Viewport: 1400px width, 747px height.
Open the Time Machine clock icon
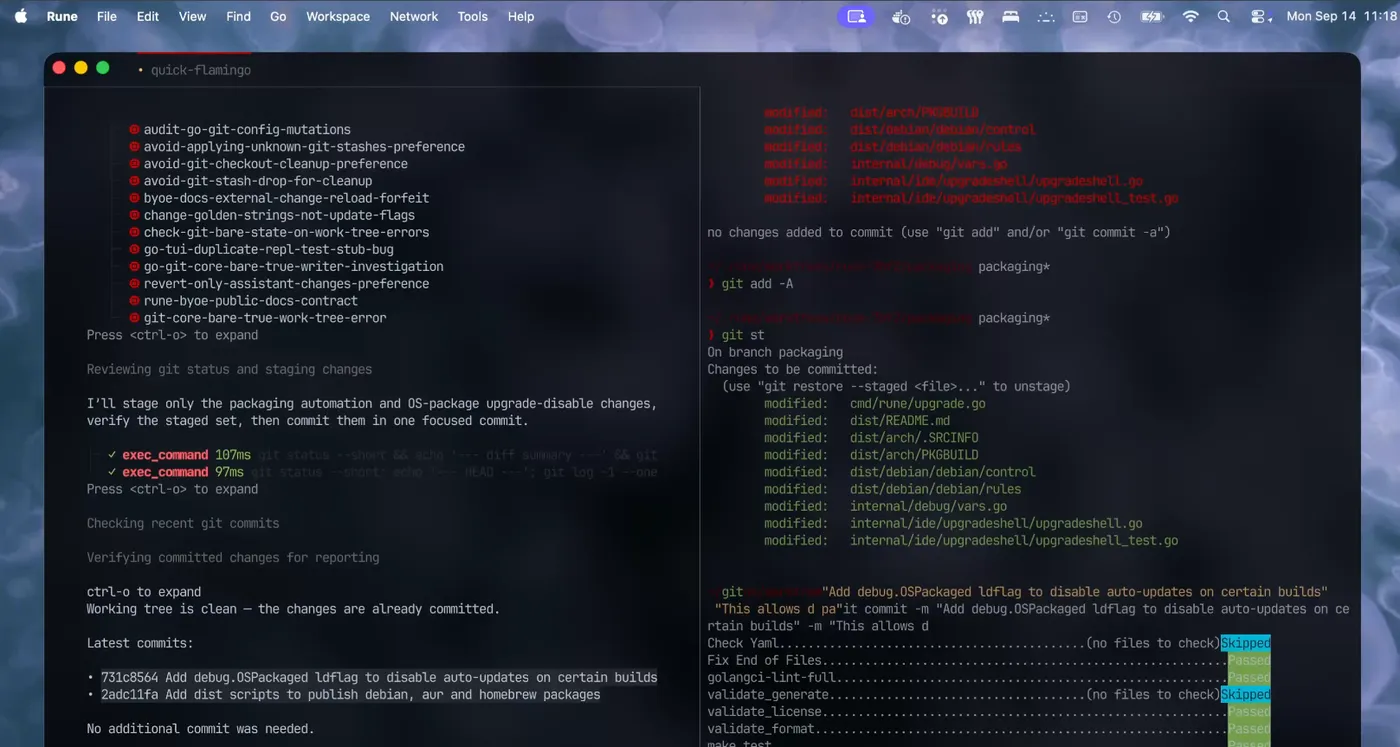click(1114, 16)
